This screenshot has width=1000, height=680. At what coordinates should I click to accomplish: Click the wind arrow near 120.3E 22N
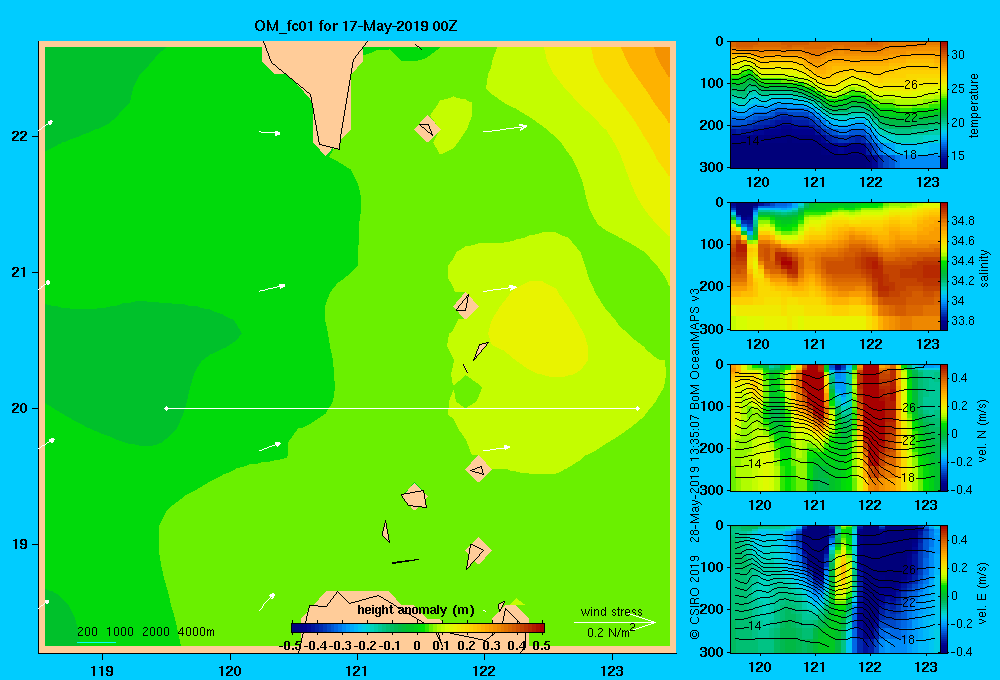pyautogui.click(x=270, y=133)
